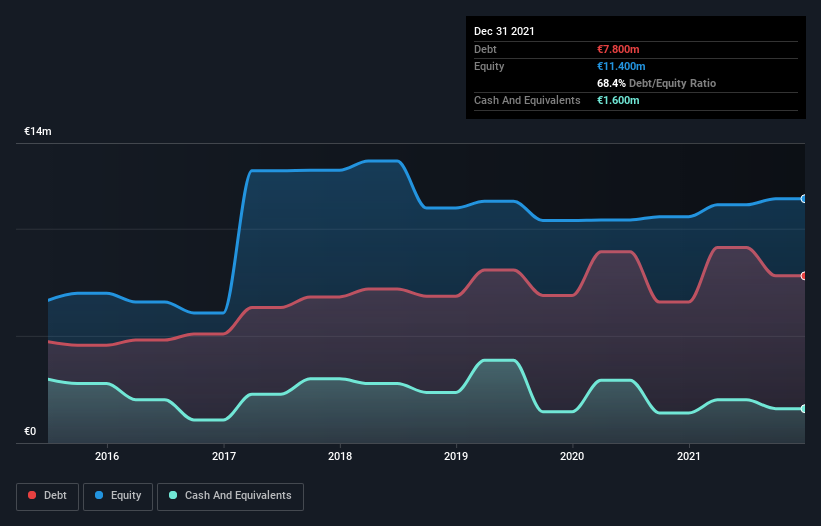Click the €7.800m debt value
Viewport: 821px width, 526px height.
(618, 49)
